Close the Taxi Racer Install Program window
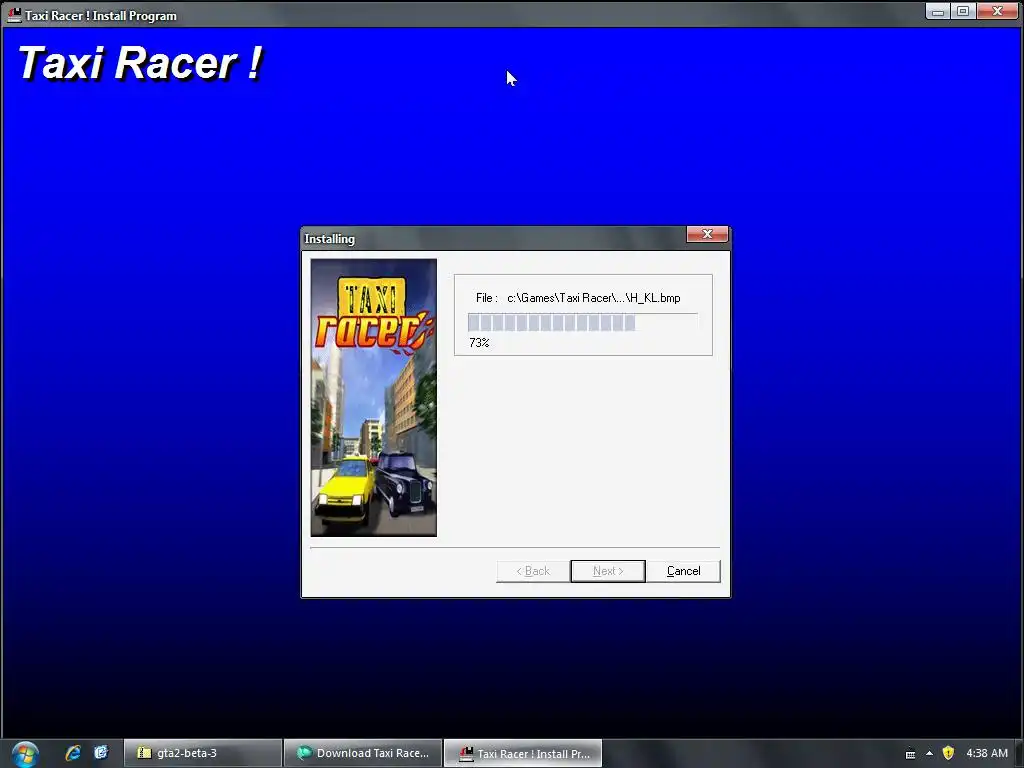The height and width of the screenshot is (768, 1024). click(997, 11)
